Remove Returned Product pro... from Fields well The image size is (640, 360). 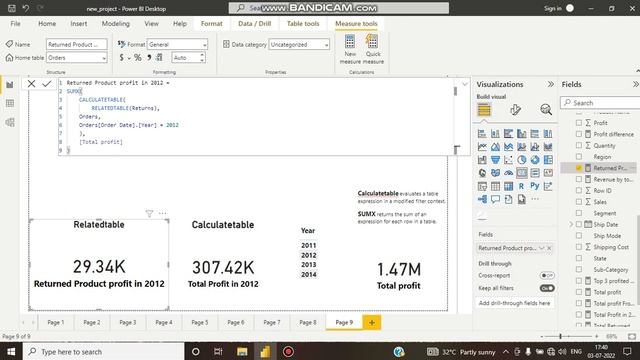pos(549,248)
